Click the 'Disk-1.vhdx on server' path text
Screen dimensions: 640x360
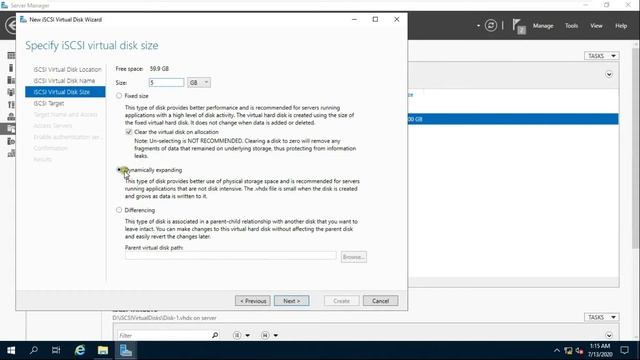coord(164,318)
